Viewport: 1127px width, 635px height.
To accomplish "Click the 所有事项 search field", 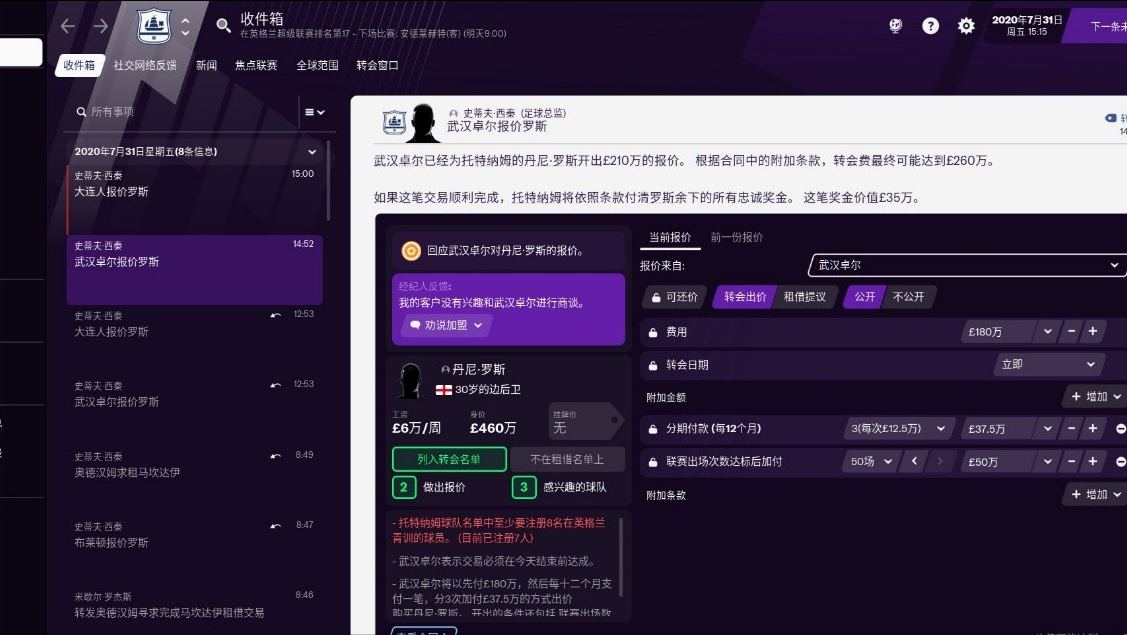I will click(x=185, y=112).
